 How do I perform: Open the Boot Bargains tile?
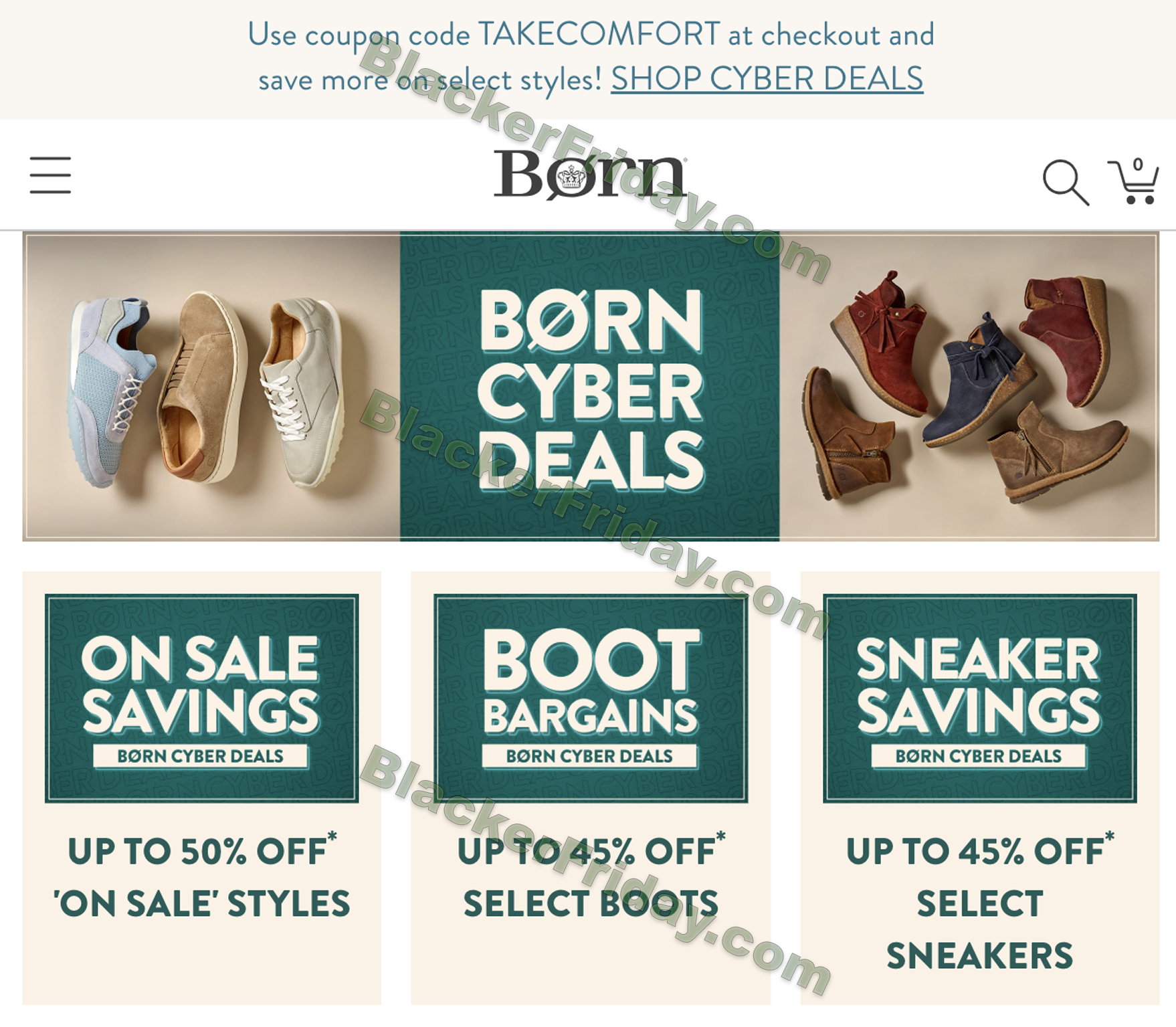[x=590, y=697]
